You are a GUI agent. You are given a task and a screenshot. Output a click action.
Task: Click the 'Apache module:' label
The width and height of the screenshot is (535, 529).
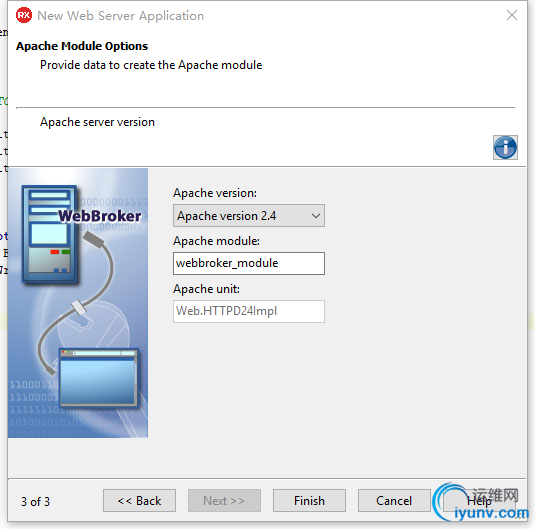coord(216,241)
